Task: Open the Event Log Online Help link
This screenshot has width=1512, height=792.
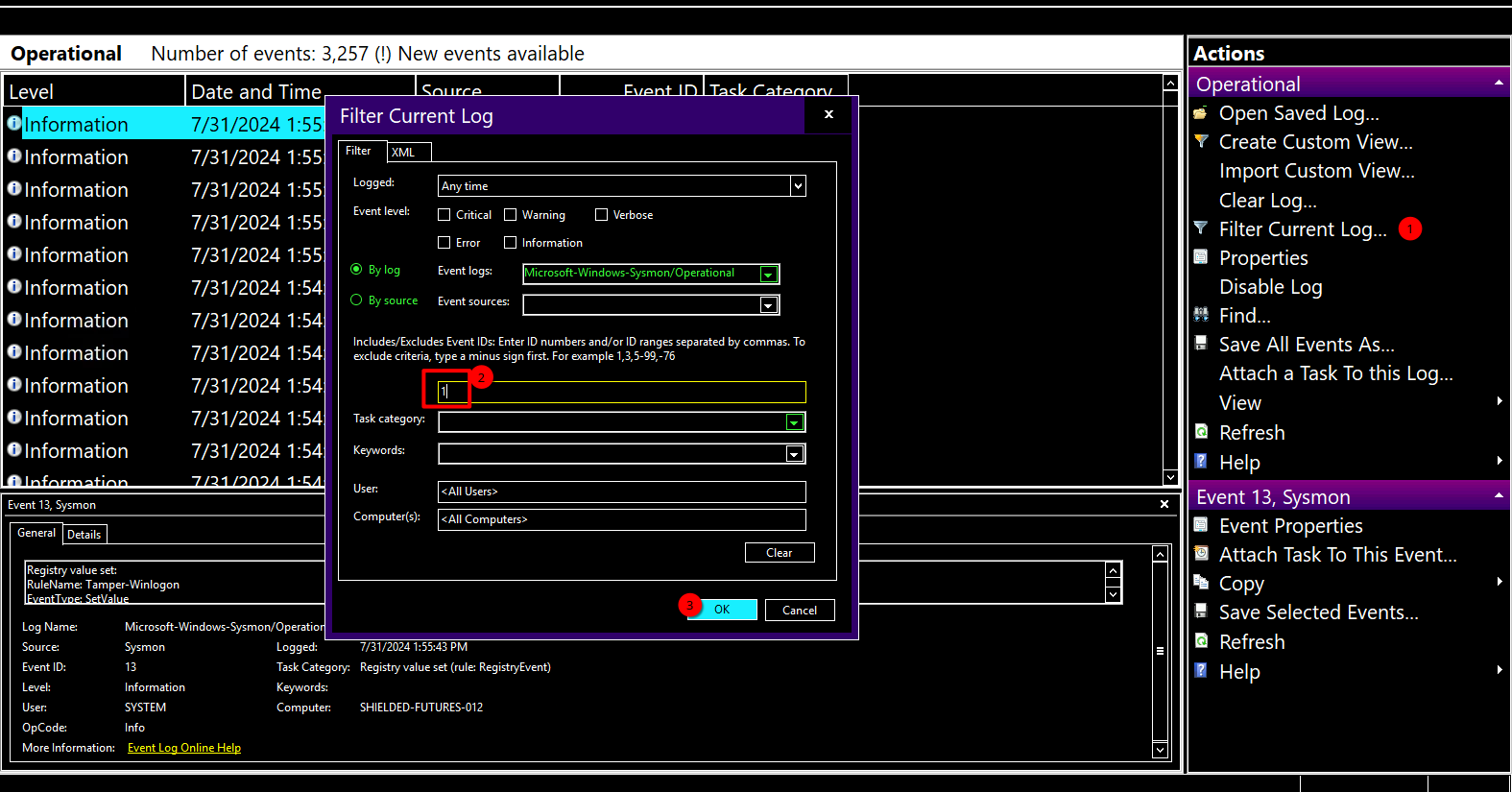Action: (184, 748)
